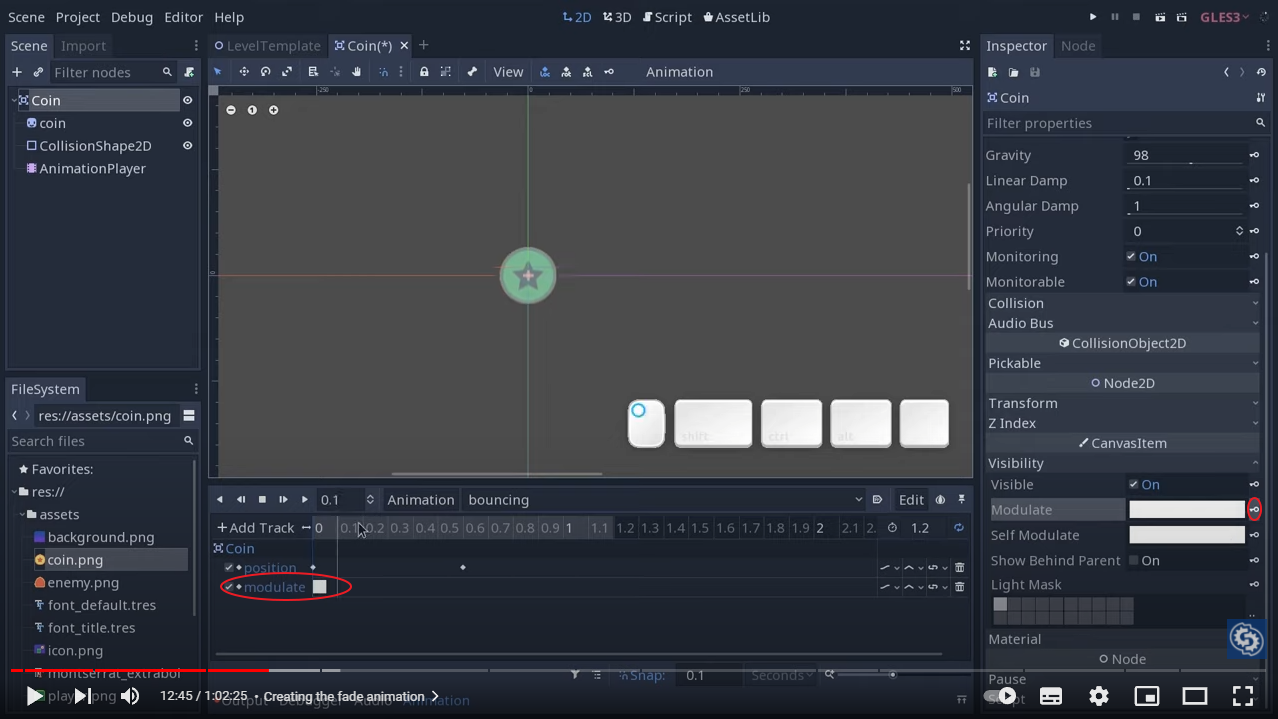Switch to the Node tab
This screenshot has width=1278, height=719.
tap(1078, 46)
